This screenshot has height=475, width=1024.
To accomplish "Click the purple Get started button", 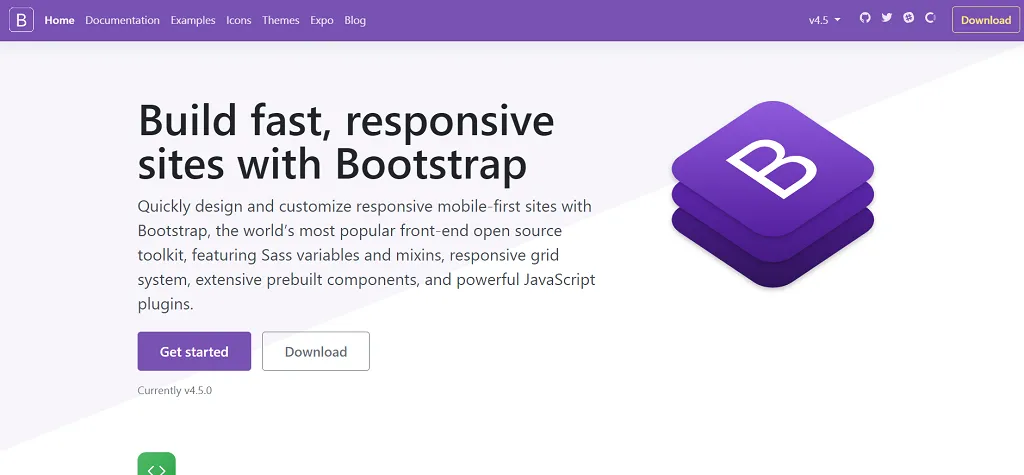I will point(194,352).
